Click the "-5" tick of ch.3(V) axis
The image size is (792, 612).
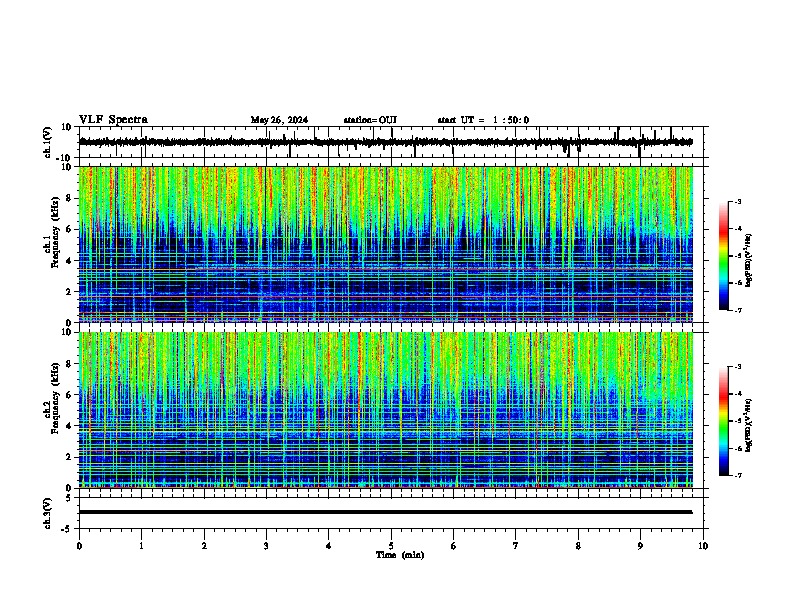pos(67,529)
